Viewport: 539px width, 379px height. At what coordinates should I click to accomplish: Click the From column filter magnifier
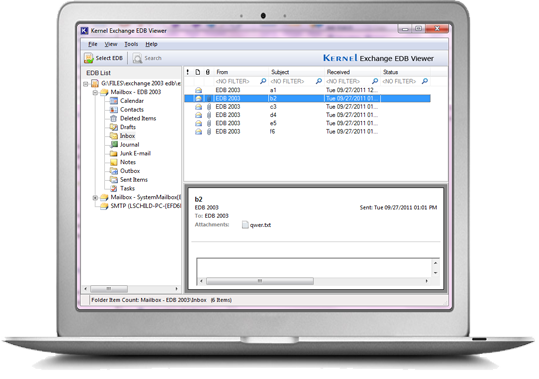(263, 81)
